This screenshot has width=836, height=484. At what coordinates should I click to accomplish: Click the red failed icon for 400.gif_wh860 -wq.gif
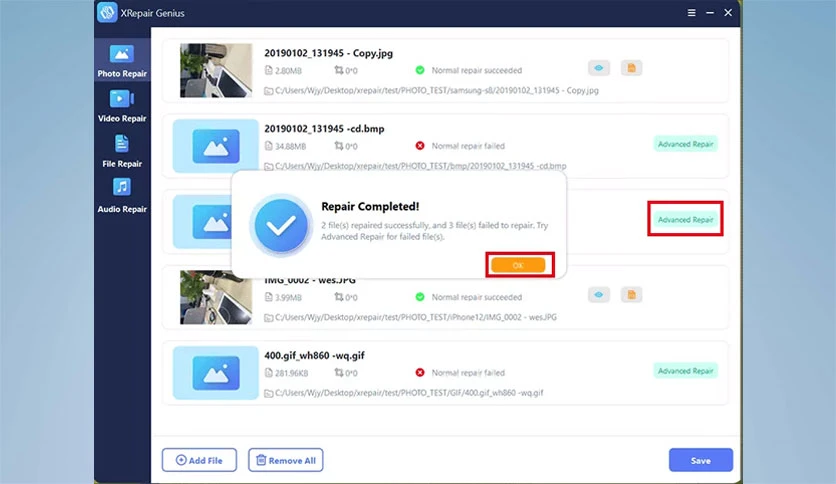420,373
